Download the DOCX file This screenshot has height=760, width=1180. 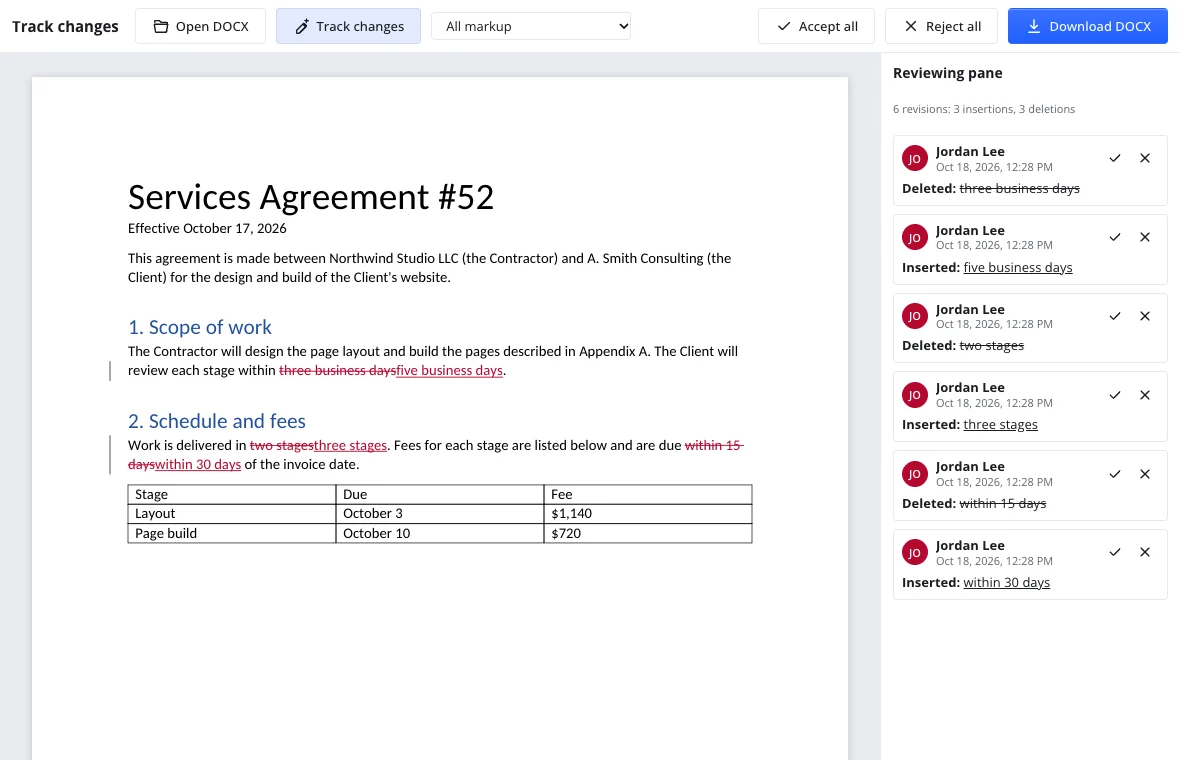click(1087, 26)
